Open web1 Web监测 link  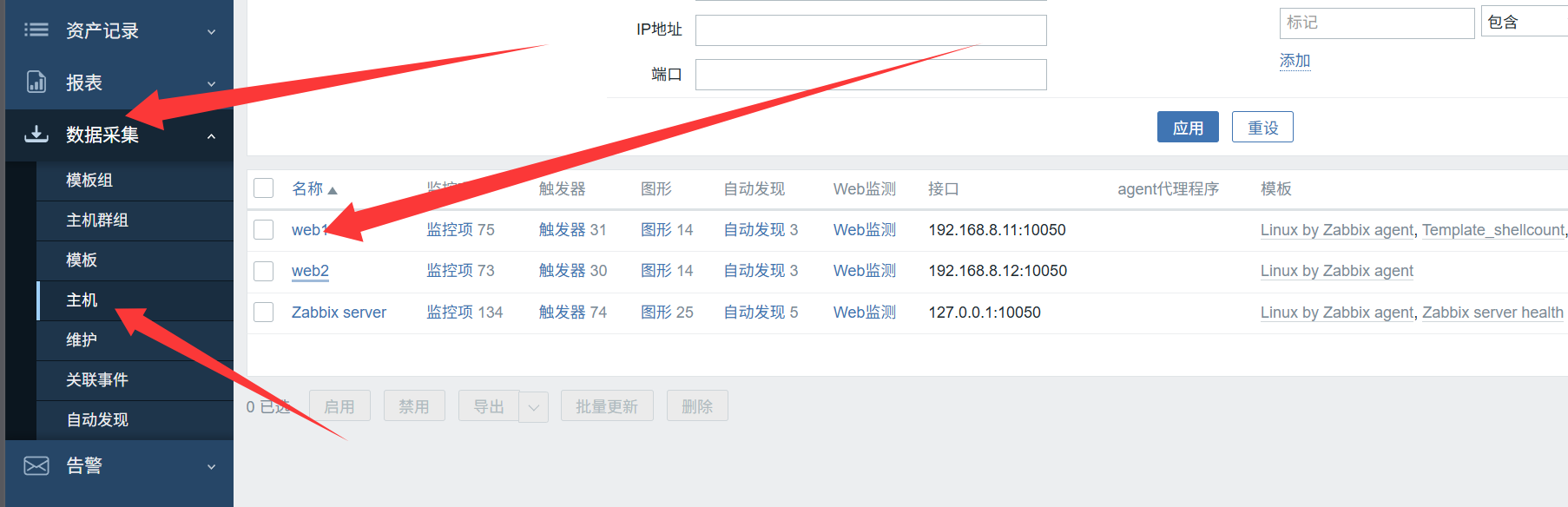point(865,230)
